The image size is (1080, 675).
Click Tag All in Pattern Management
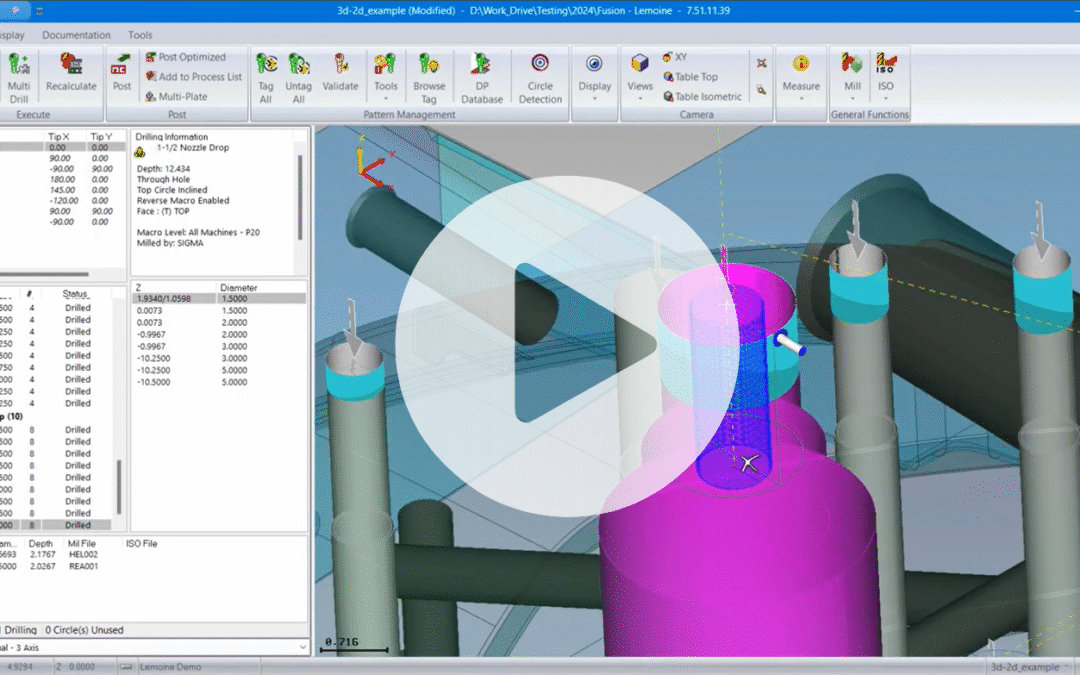pyautogui.click(x=265, y=77)
